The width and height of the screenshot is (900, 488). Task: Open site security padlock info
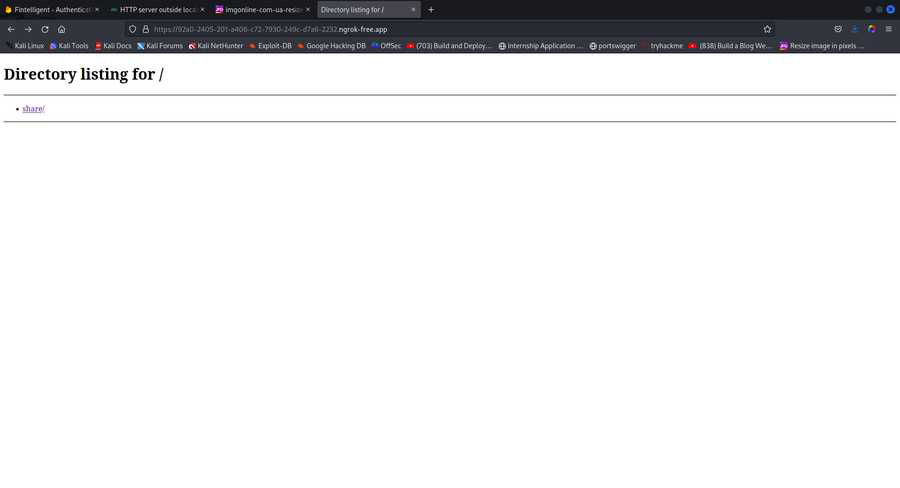(146, 29)
